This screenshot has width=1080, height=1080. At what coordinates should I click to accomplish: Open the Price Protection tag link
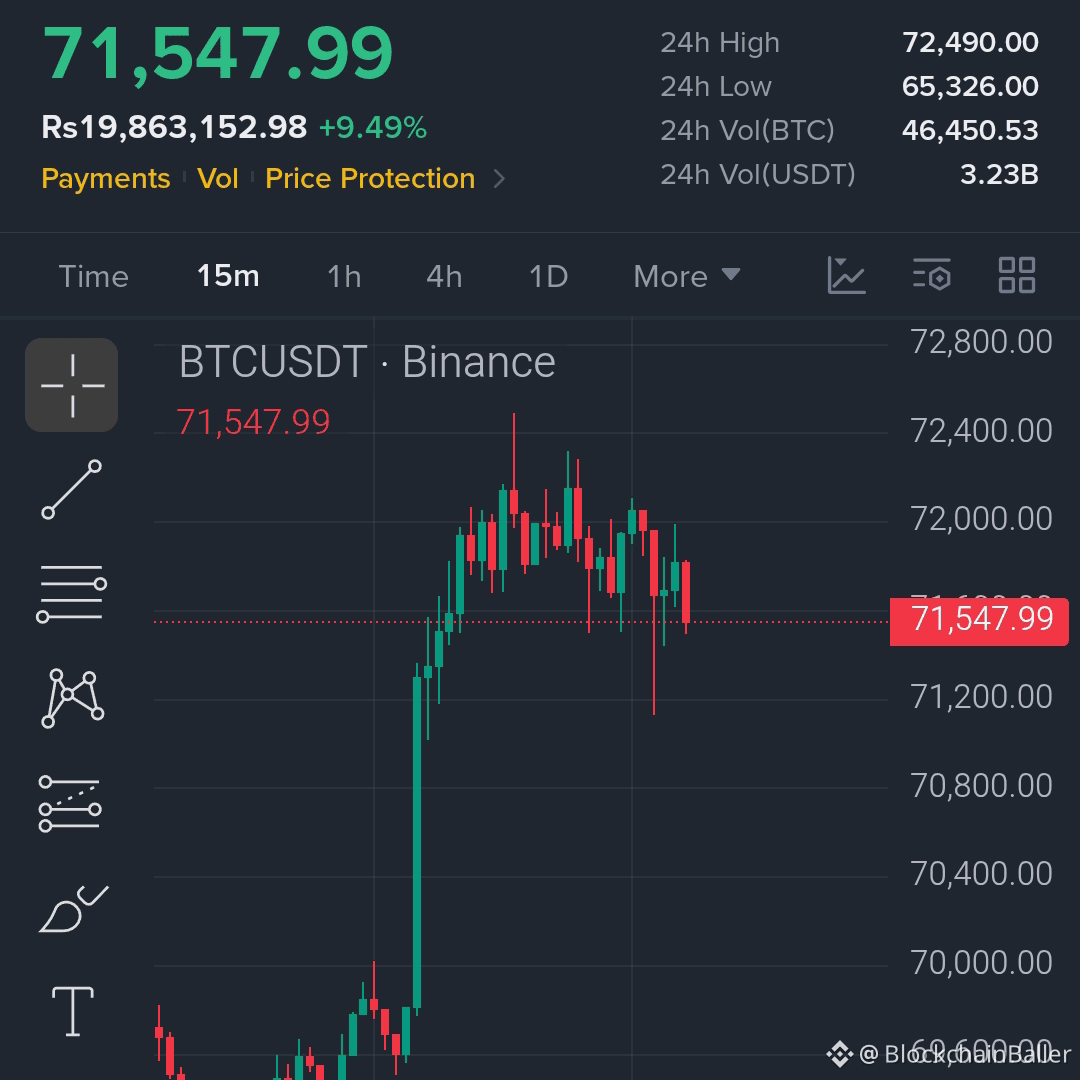[370, 178]
